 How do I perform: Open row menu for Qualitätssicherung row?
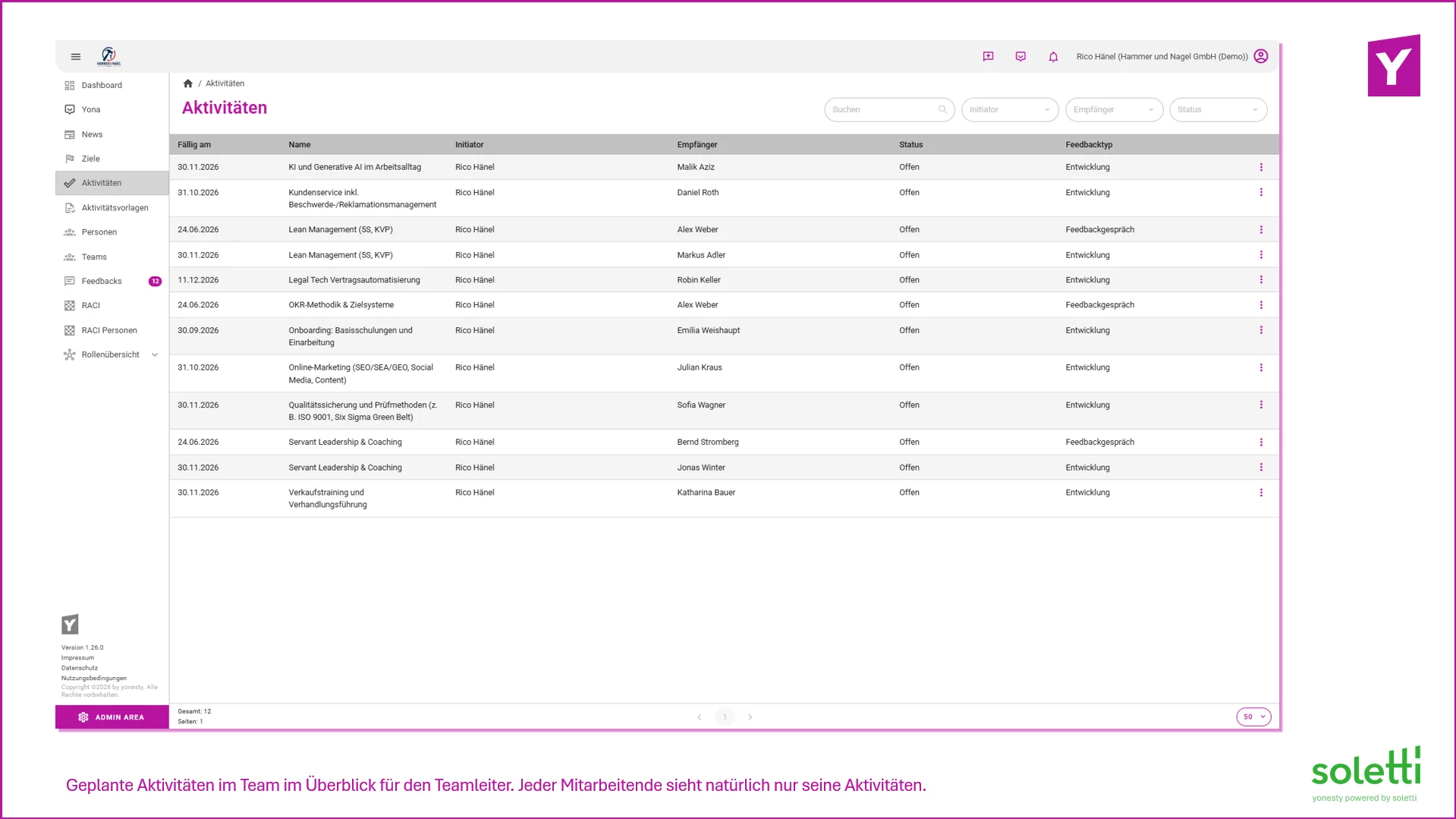(1261, 405)
